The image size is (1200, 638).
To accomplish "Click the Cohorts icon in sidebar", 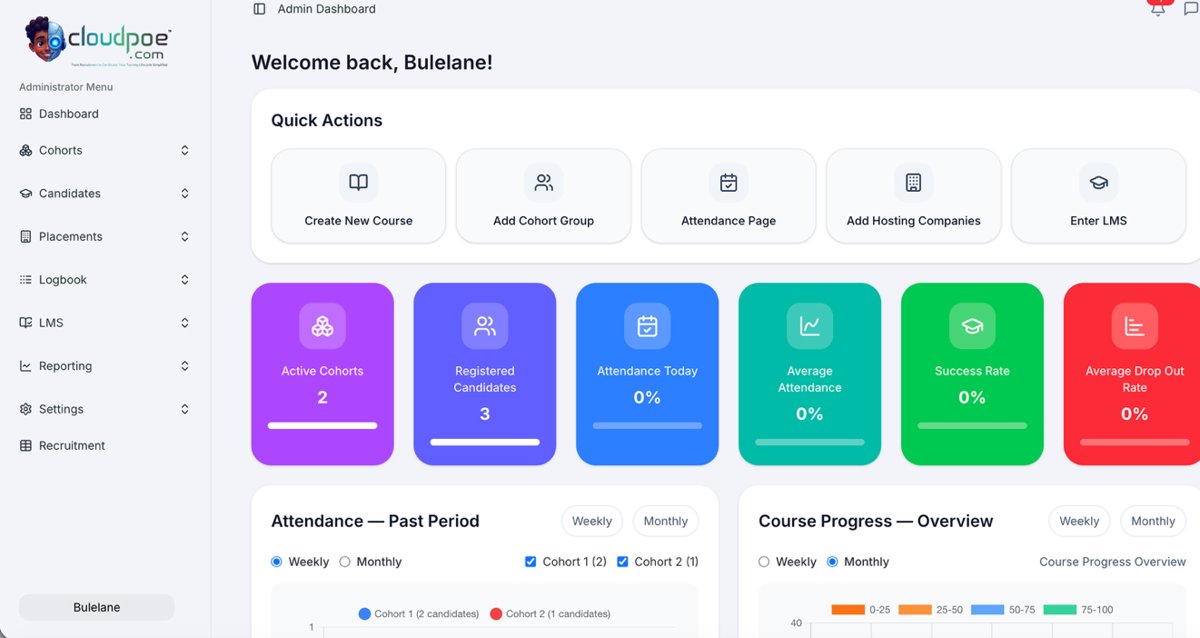I will tap(26, 150).
